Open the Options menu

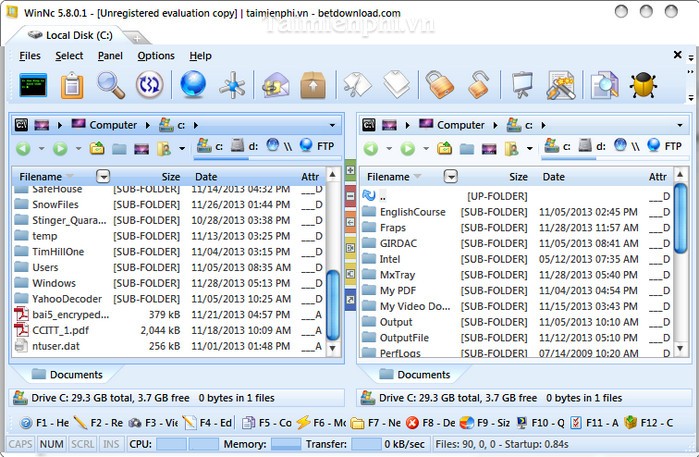coord(156,56)
